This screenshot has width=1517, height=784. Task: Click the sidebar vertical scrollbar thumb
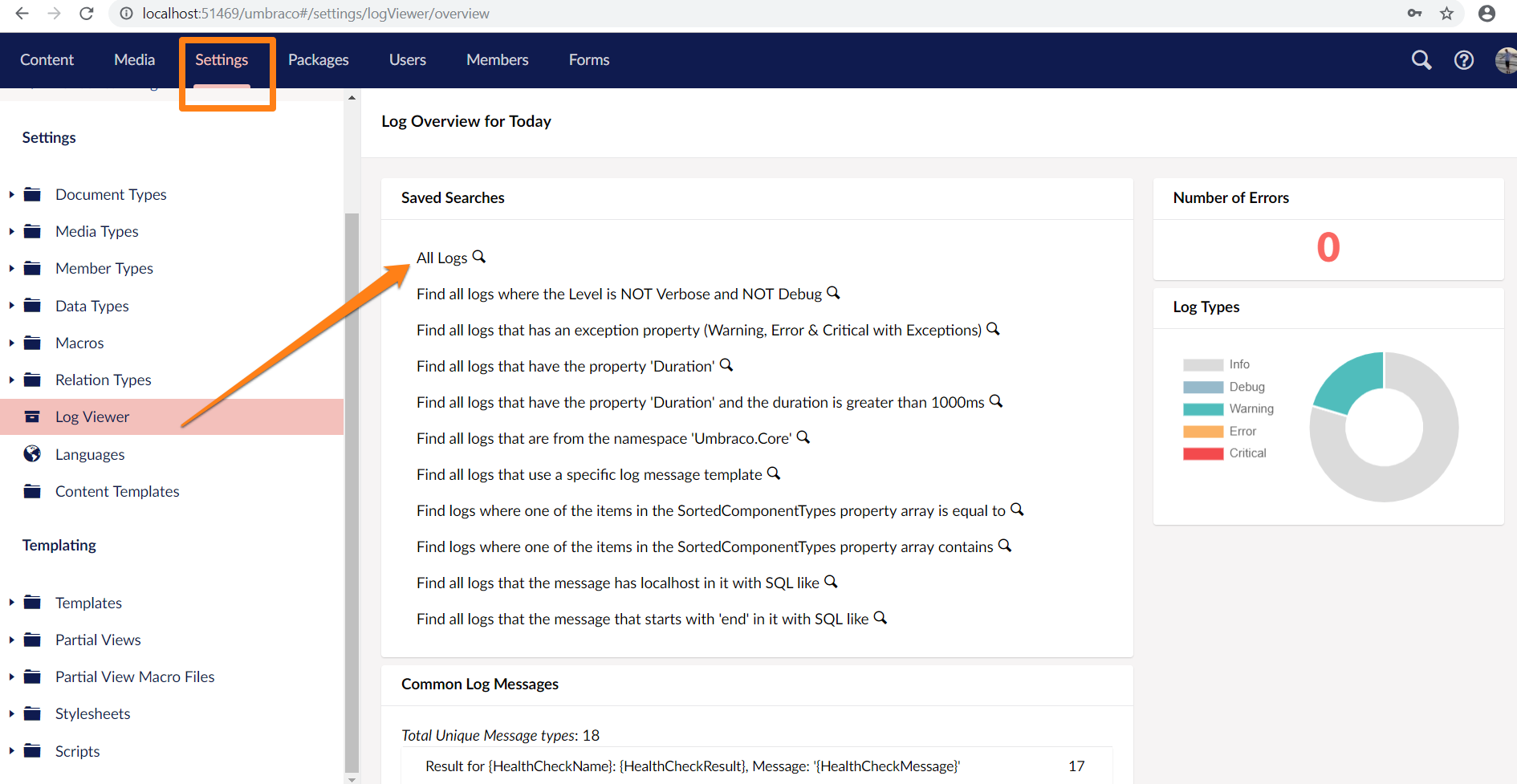coord(352,491)
